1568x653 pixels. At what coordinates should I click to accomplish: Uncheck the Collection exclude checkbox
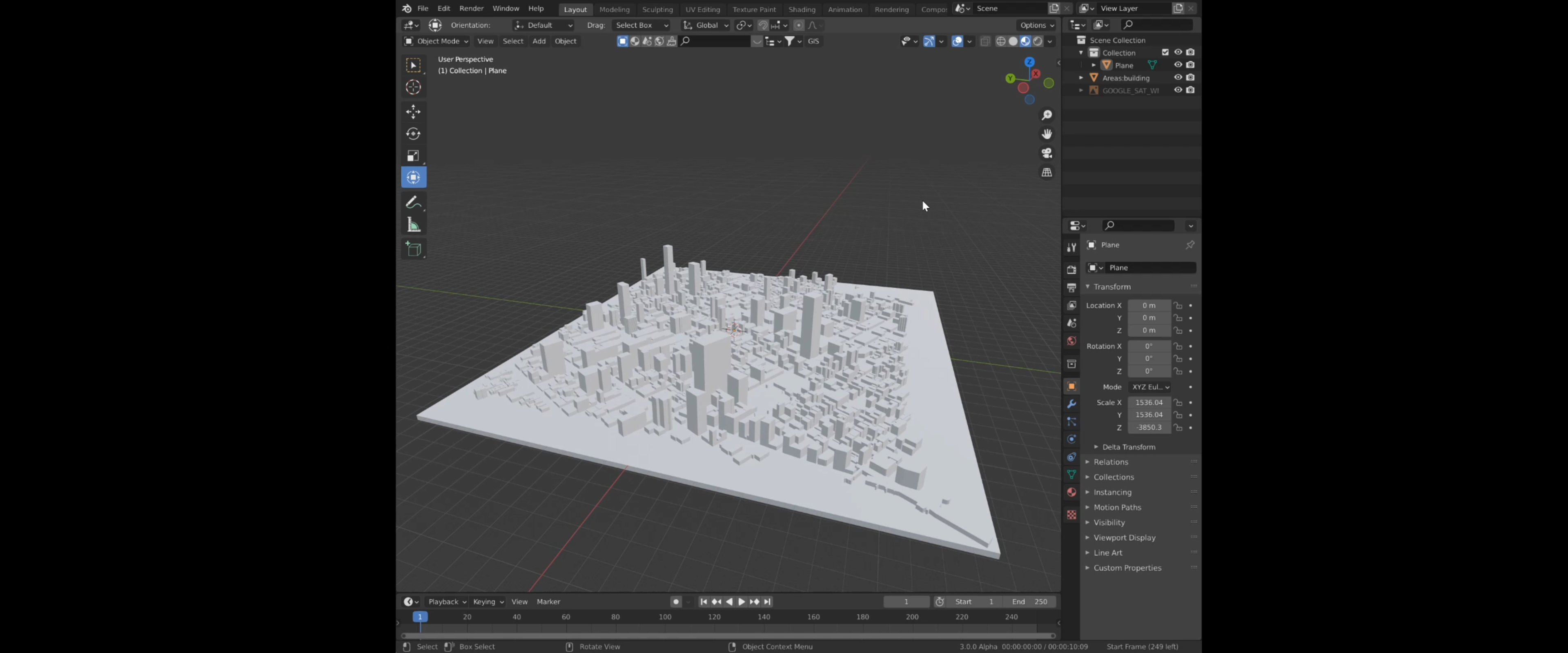click(1165, 52)
